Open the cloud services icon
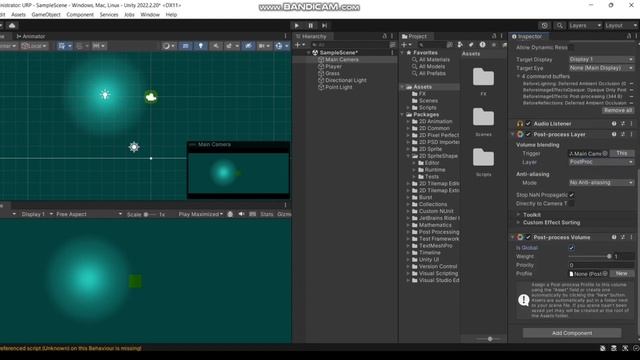The height and width of the screenshot is (360, 640). click(12, 25)
